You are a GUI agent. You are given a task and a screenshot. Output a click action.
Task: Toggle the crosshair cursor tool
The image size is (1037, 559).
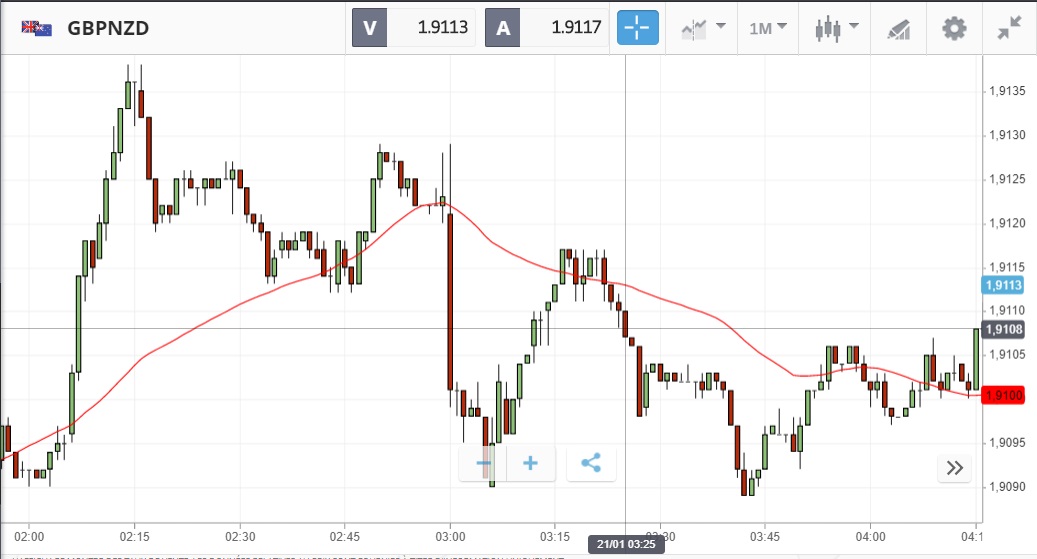[638, 28]
